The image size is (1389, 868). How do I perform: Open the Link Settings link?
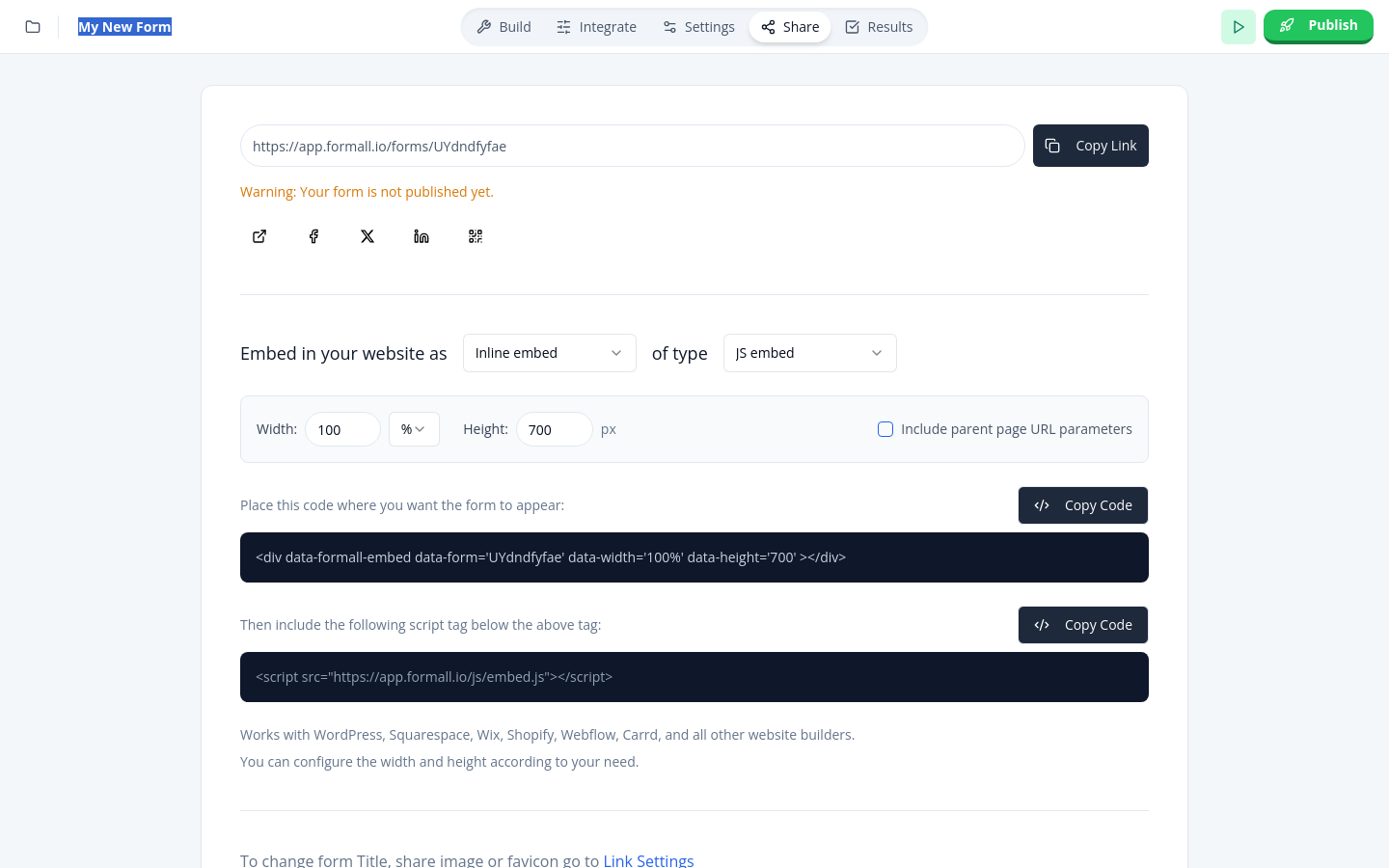[648, 860]
